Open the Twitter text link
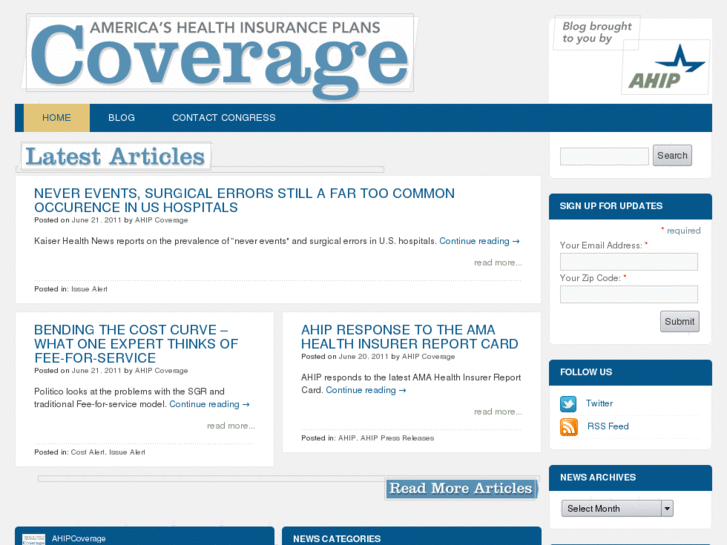This screenshot has height=545, width=727. [x=599, y=404]
